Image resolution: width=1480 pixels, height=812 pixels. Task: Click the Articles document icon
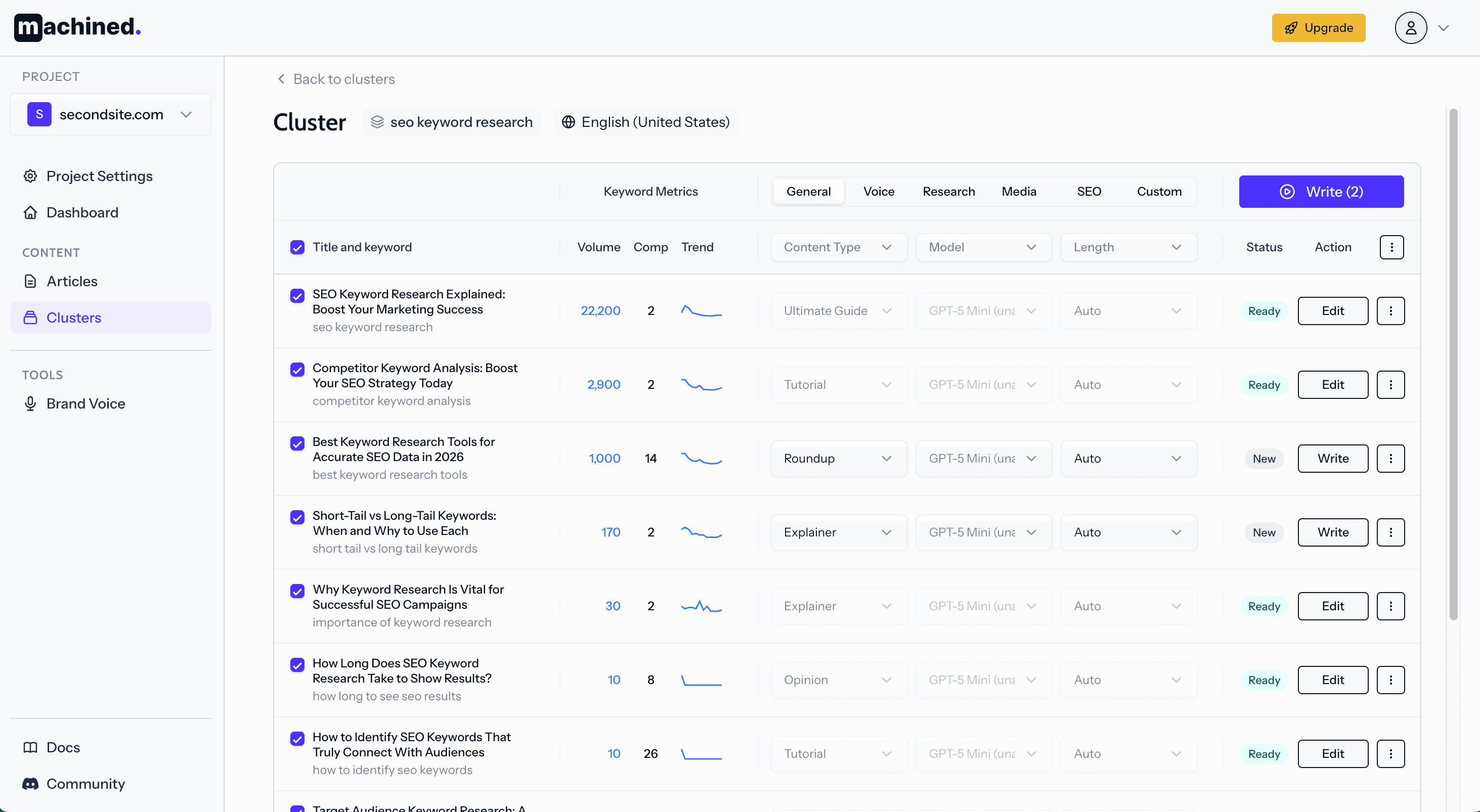point(30,281)
